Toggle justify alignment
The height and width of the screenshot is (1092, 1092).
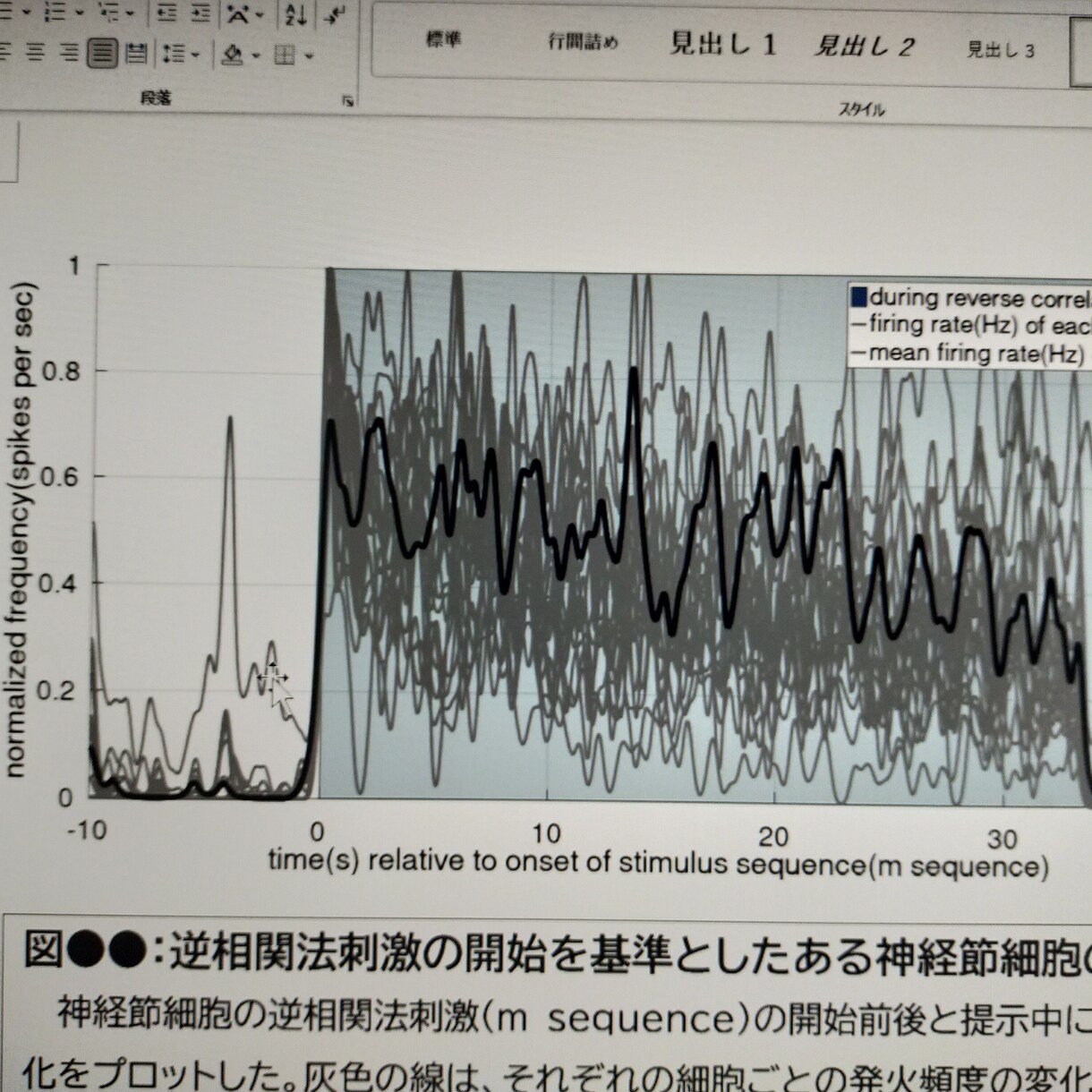(x=102, y=53)
